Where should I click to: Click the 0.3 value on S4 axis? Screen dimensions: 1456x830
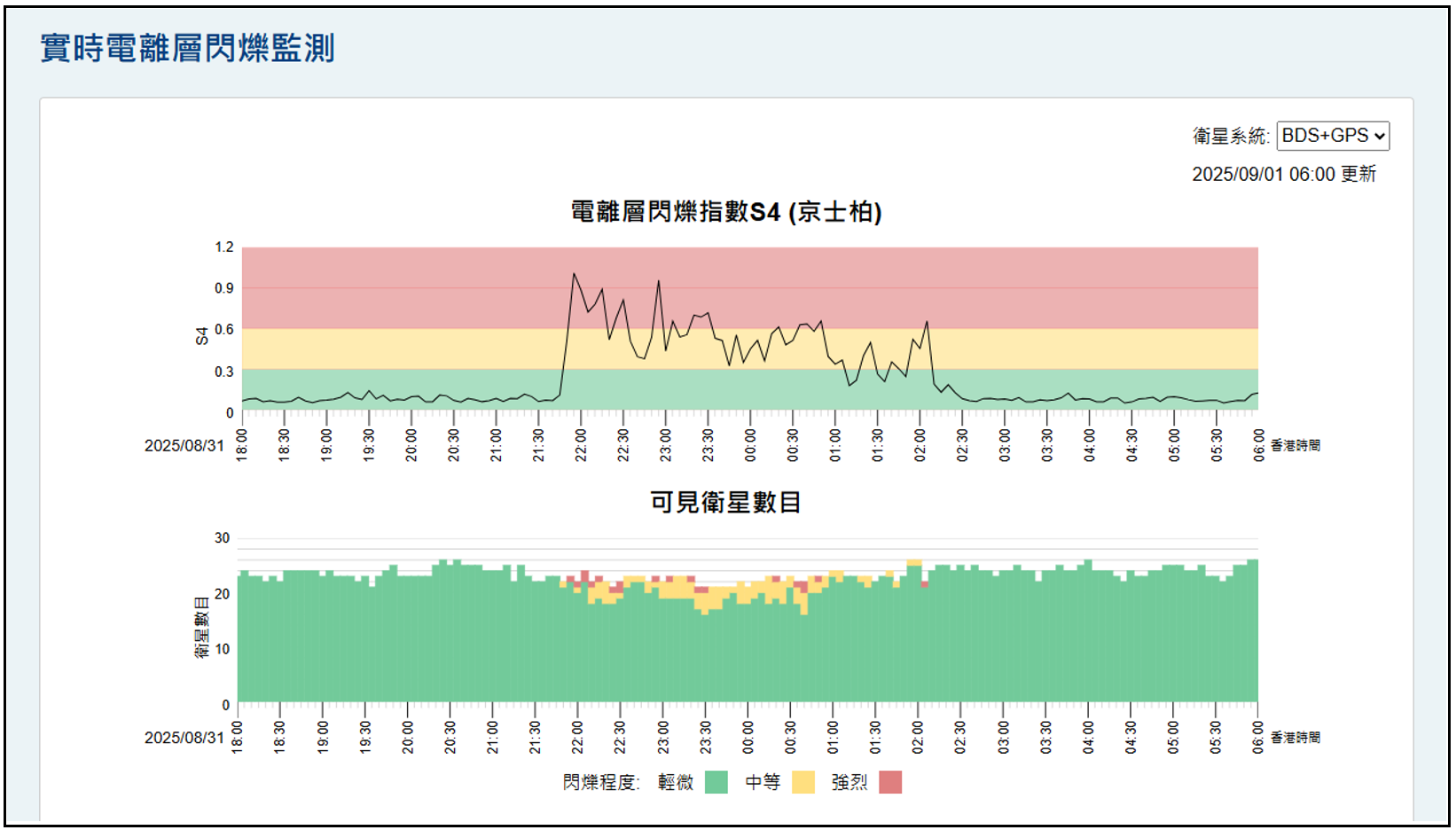(224, 372)
